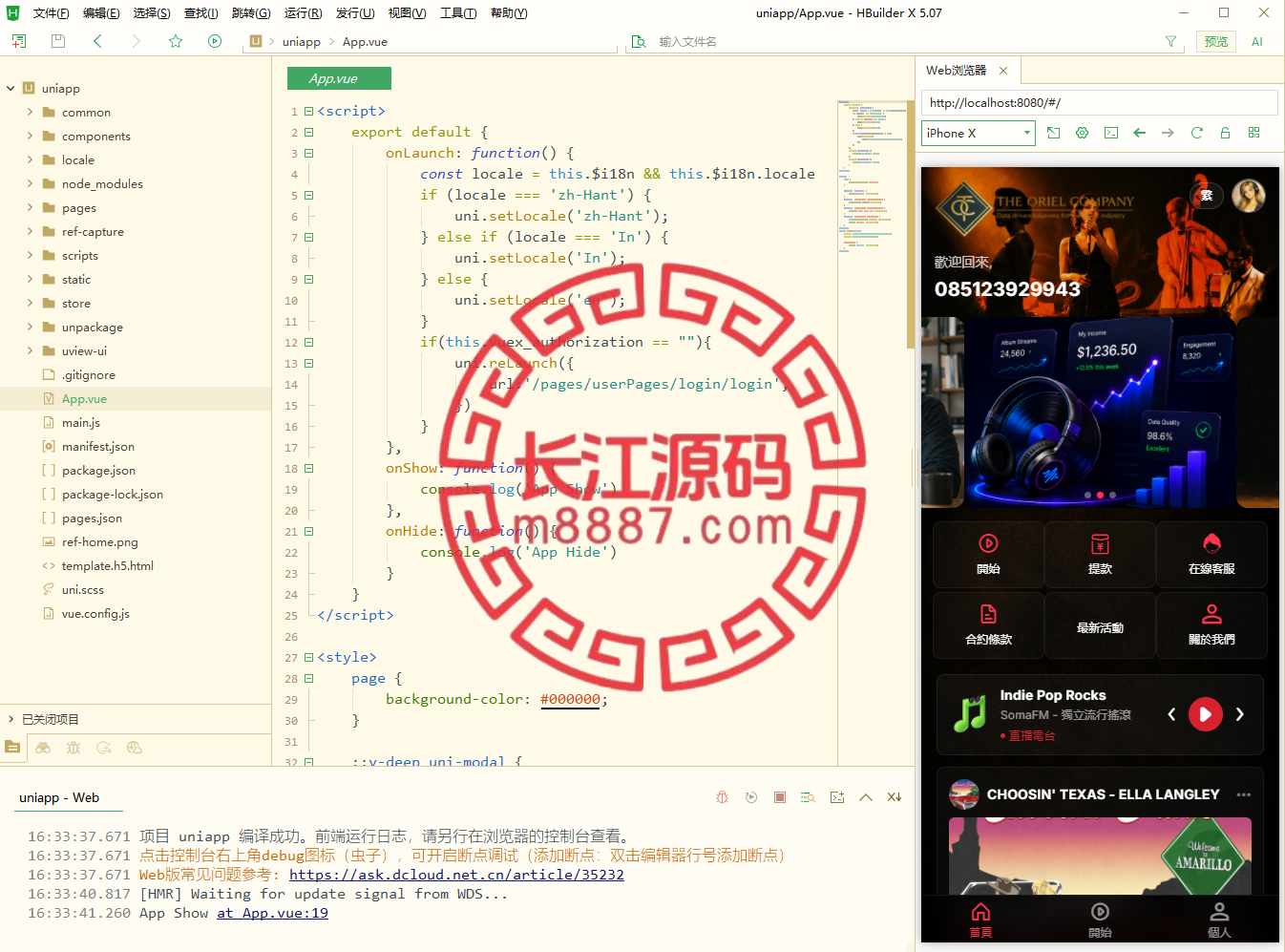The width and height of the screenshot is (1285, 952).
Task: Save the file with the floppy disk icon
Action: coord(58,41)
